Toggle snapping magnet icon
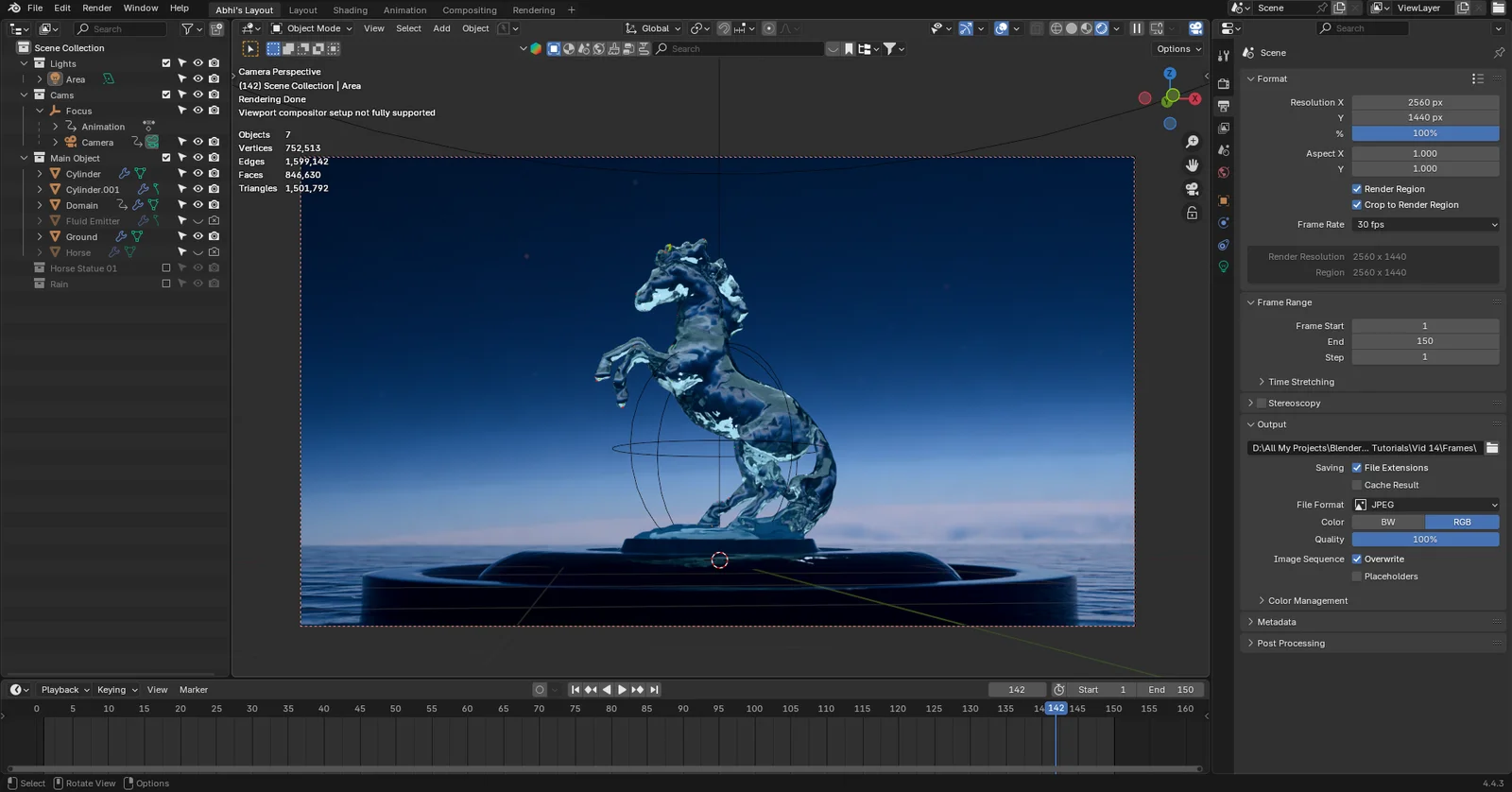This screenshot has height=792, width=1512. pos(724,28)
